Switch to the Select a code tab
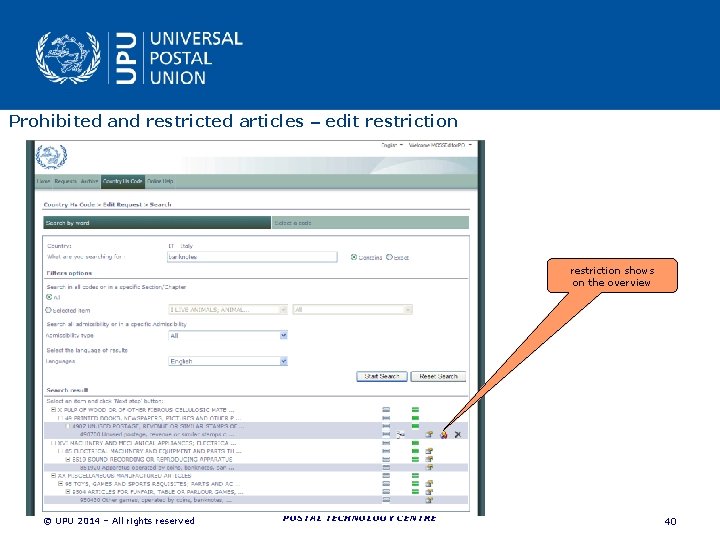The image size is (720, 540). click(x=371, y=223)
